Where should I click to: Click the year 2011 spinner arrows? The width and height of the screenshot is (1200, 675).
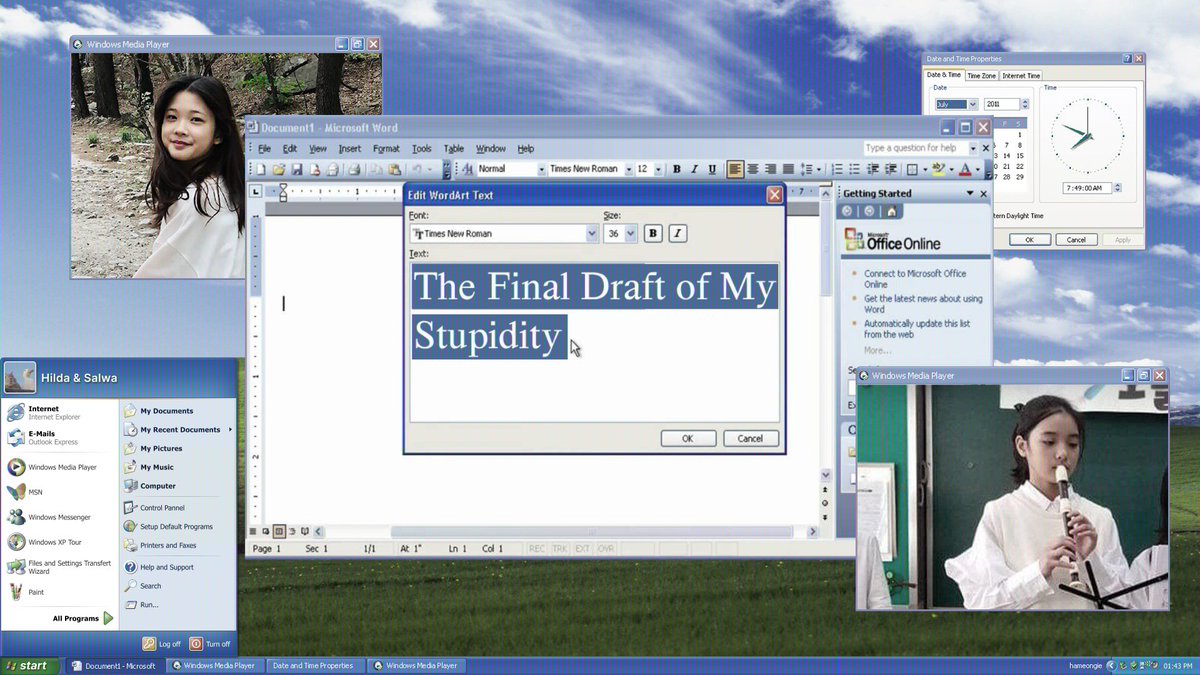[1025, 104]
